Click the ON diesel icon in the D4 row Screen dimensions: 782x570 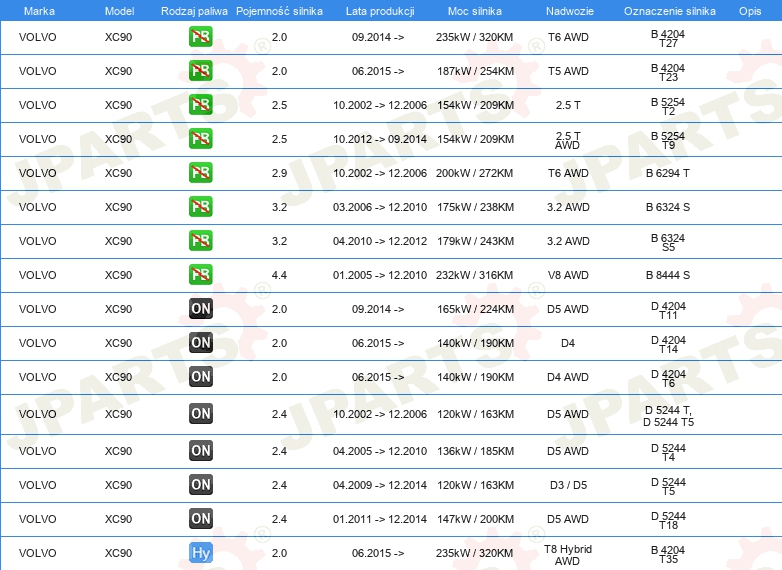tap(200, 343)
